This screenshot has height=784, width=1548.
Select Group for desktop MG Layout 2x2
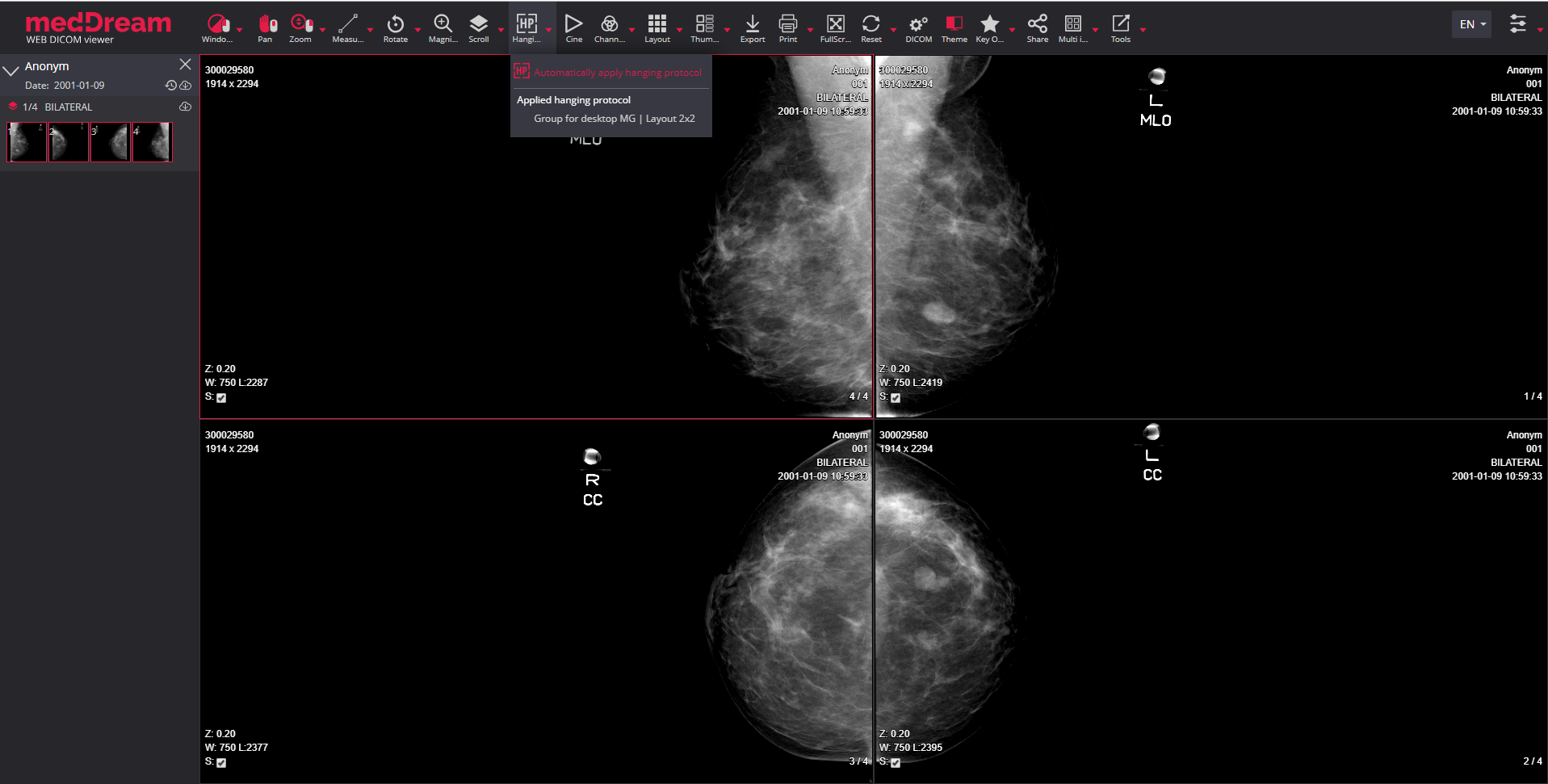tap(614, 119)
